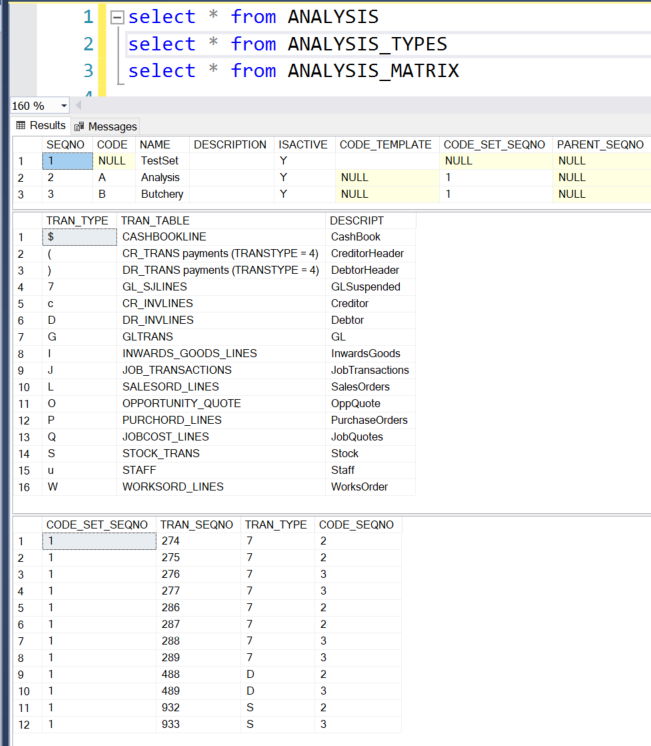Image resolution: width=651 pixels, height=746 pixels.
Task: Click the TRAN_SEQNO cell with value 932
Action: coord(170,707)
